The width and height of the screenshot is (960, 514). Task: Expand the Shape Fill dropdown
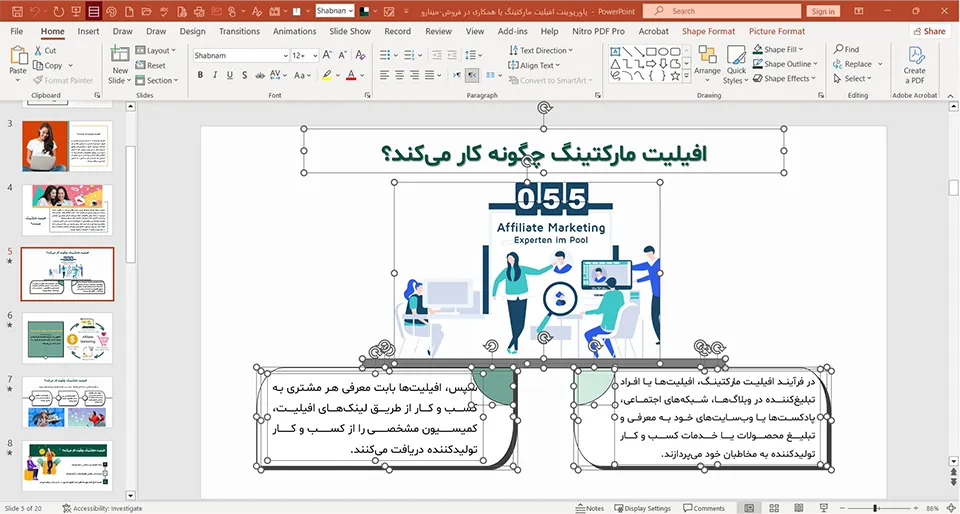[x=778, y=49]
